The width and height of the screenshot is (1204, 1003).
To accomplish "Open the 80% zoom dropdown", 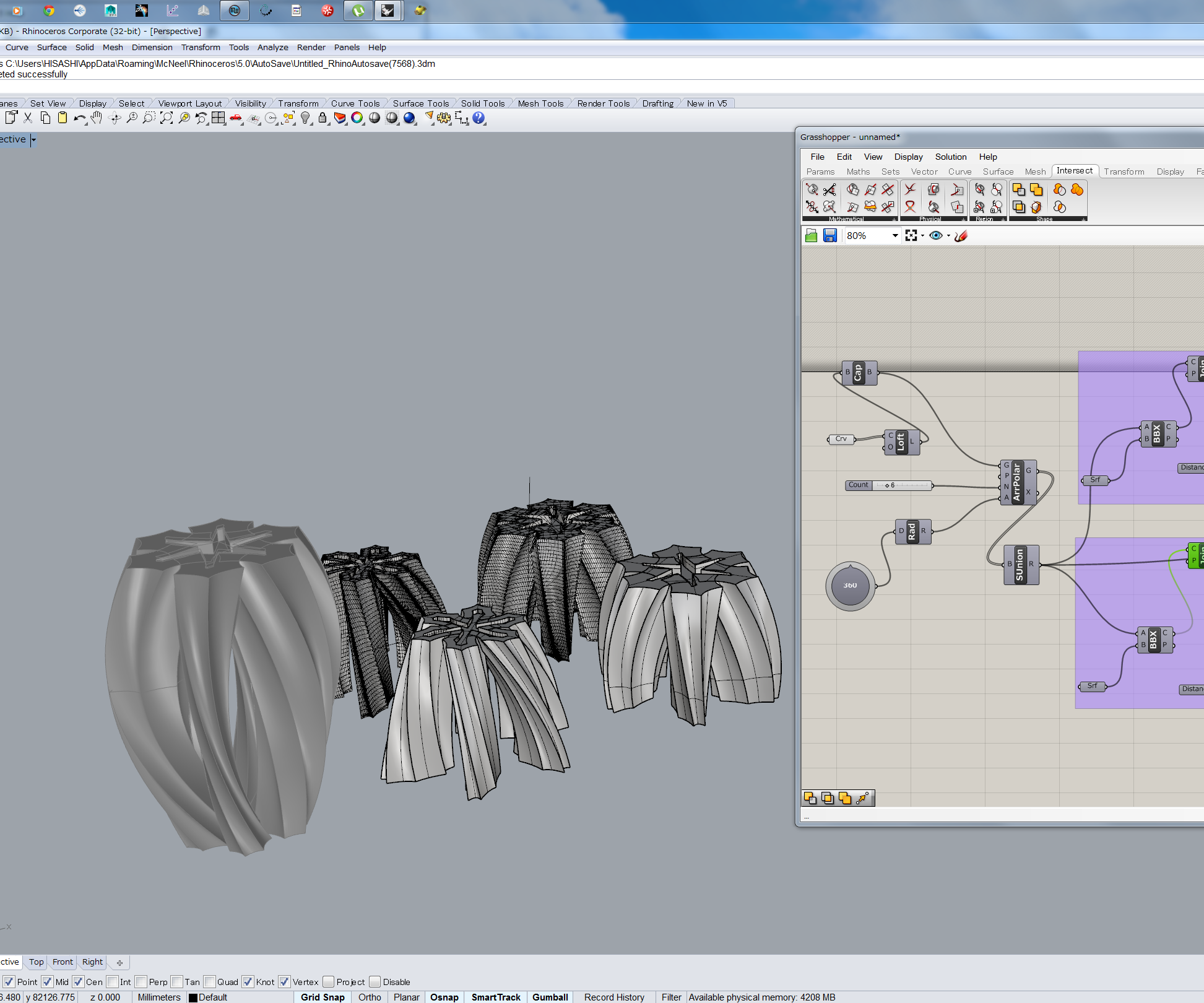I will pos(895,235).
